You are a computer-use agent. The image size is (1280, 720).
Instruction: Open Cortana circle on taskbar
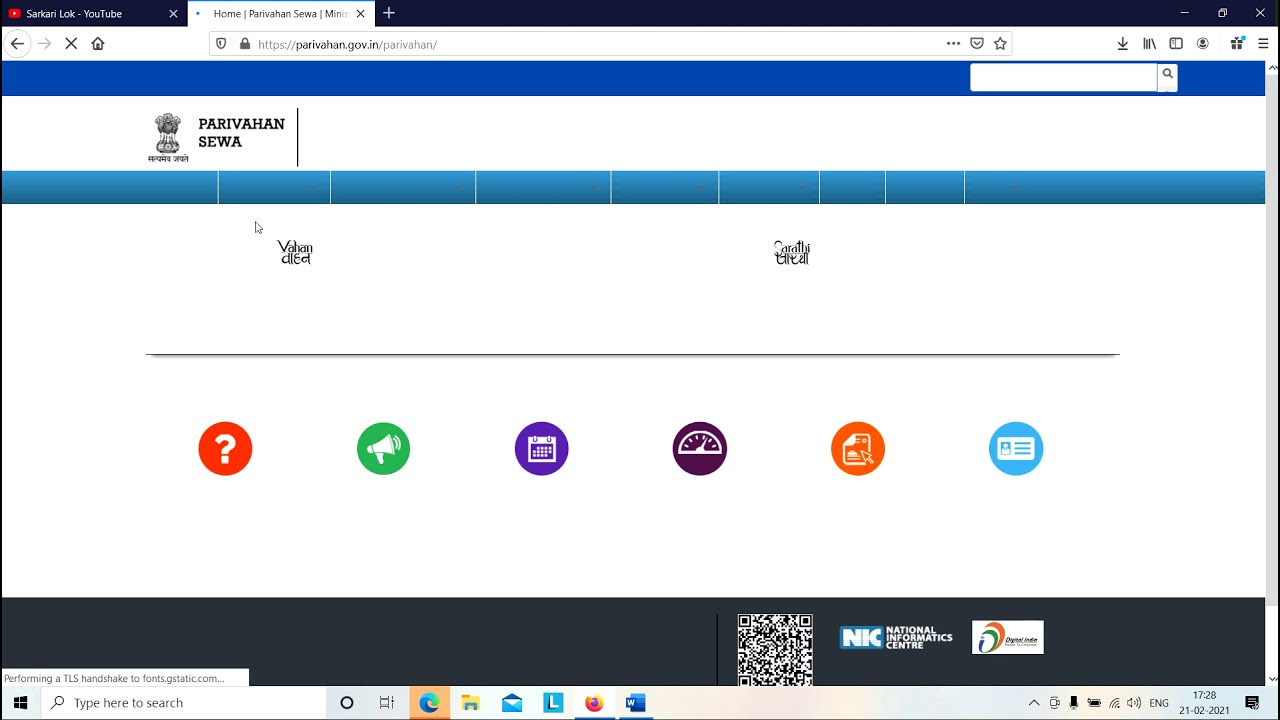[347, 703]
